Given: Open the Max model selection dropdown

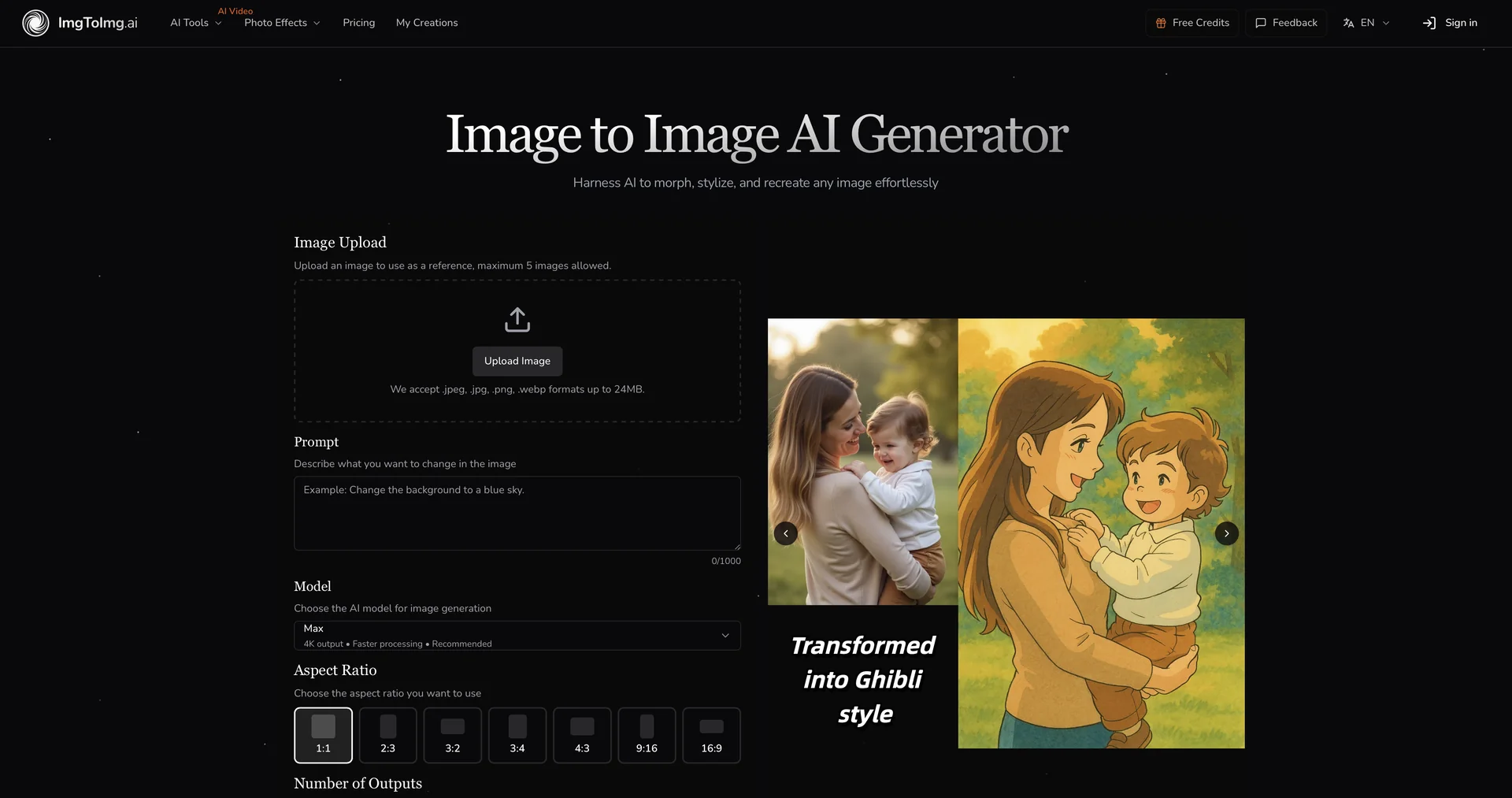Looking at the screenshot, I should tap(517, 636).
